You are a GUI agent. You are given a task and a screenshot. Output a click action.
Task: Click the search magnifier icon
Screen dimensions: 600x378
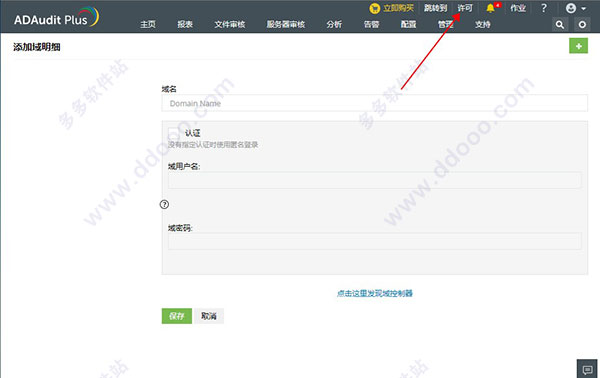pos(559,24)
